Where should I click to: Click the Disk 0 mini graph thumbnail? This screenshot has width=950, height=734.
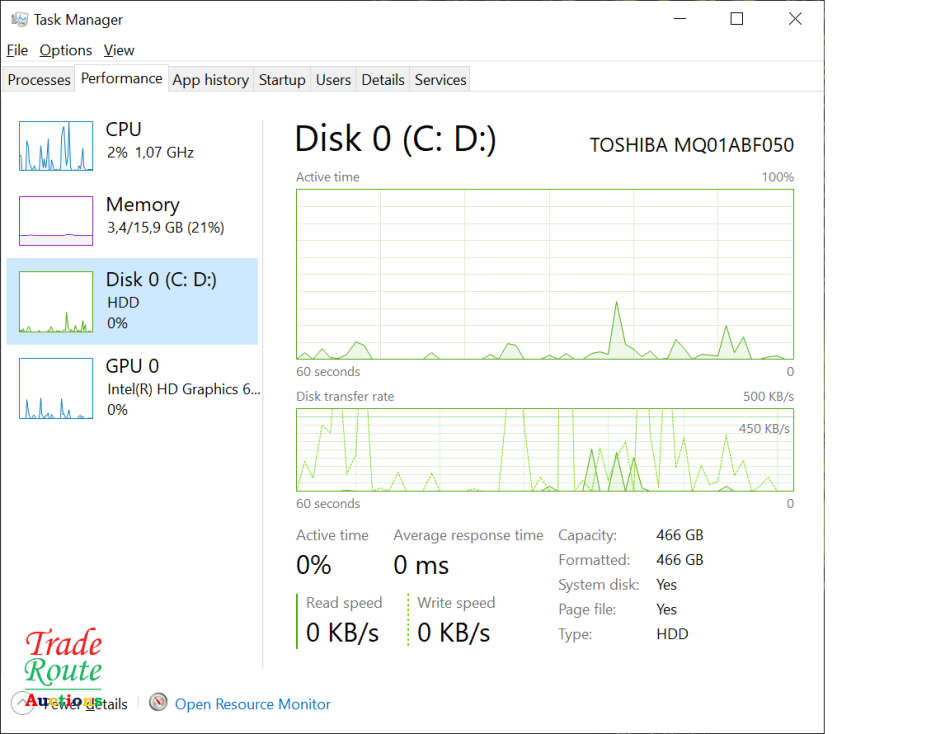click(x=56, y=302)
